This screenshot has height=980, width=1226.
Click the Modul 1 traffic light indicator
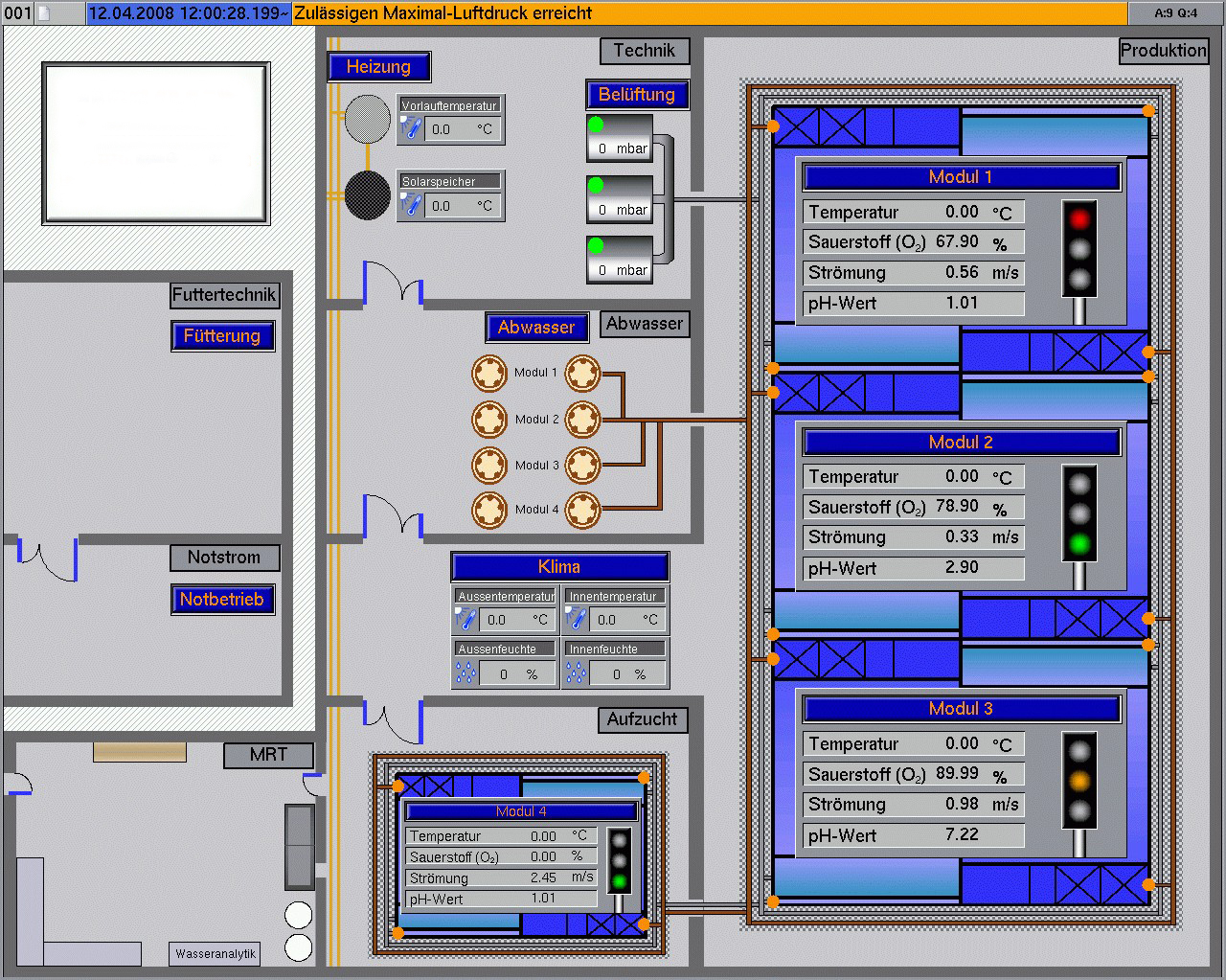pyautogui.click(x=1079, y=250)
